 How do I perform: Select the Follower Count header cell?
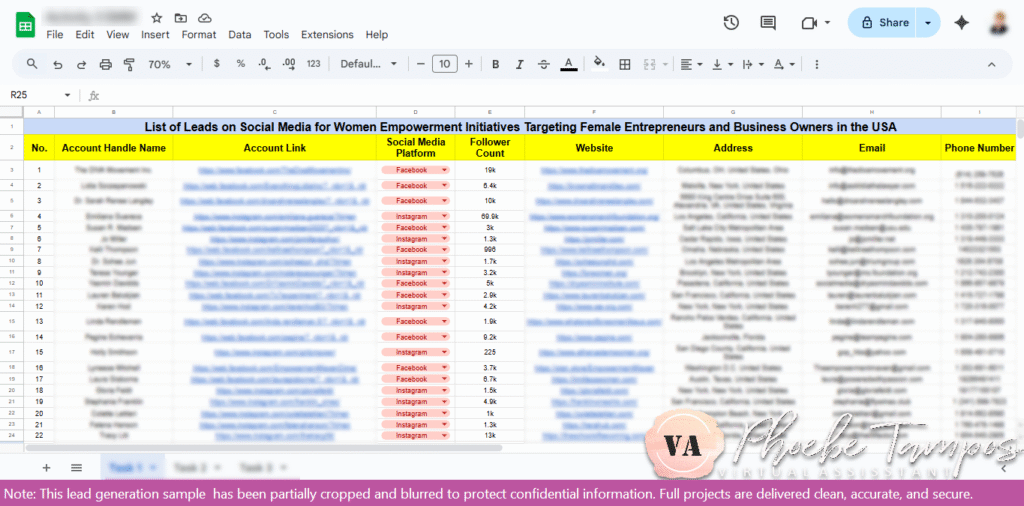(490, 148)
